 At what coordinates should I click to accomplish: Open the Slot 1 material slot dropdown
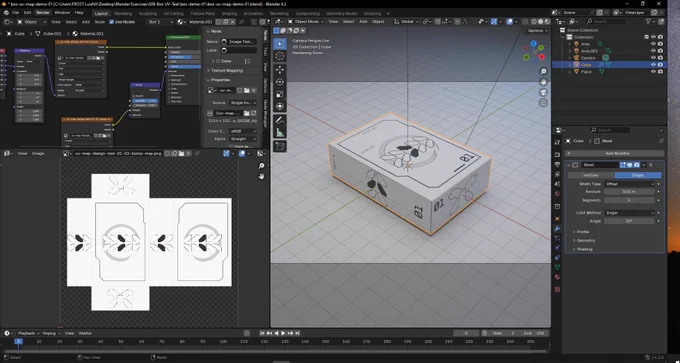pos(160,22)
